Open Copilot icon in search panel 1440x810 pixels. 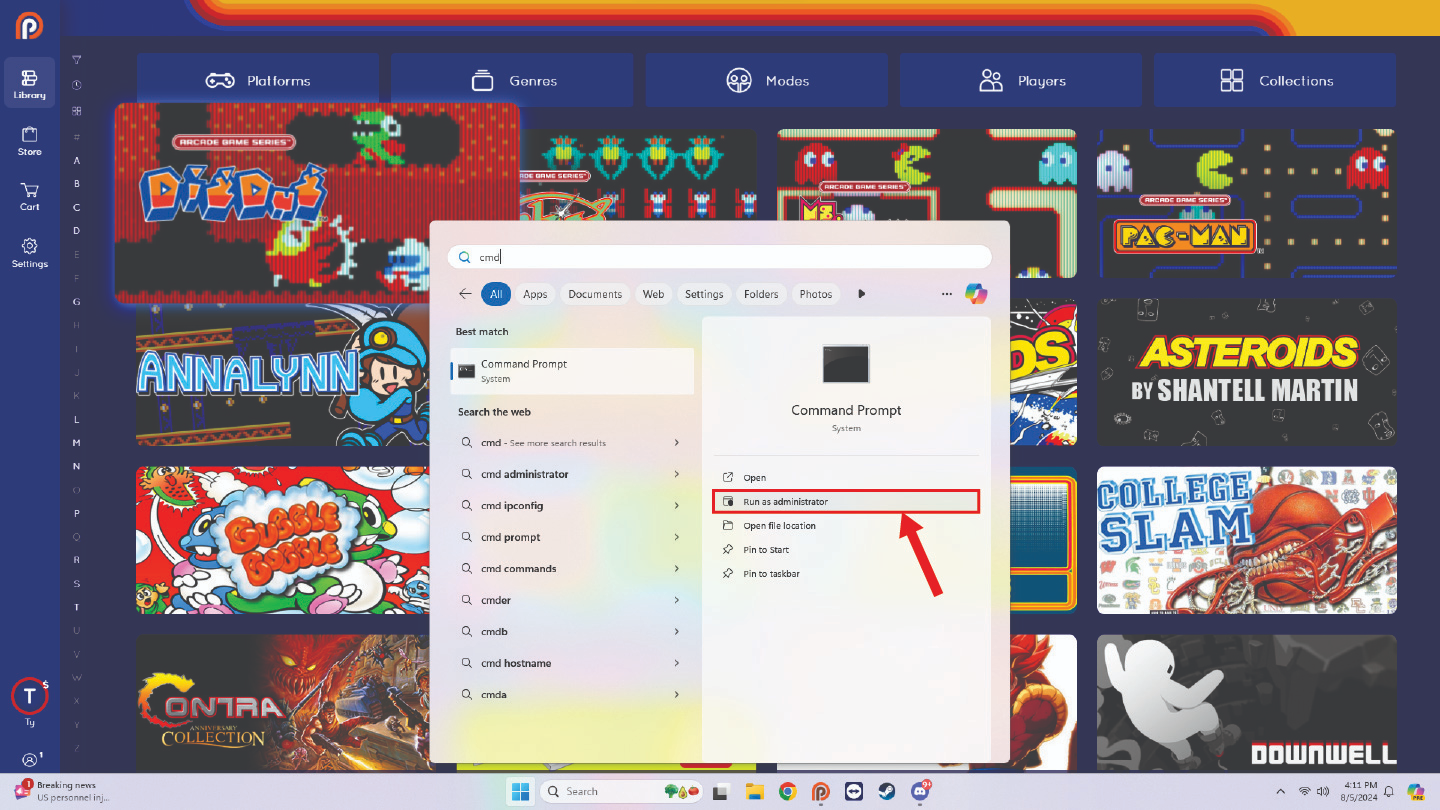click(x=976, y=293)
